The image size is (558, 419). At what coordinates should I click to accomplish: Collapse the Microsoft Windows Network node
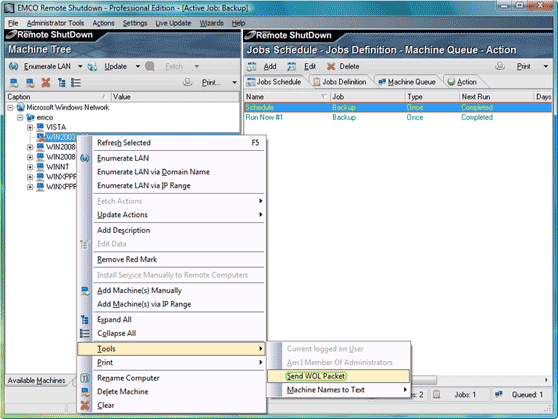pos(11,108)
